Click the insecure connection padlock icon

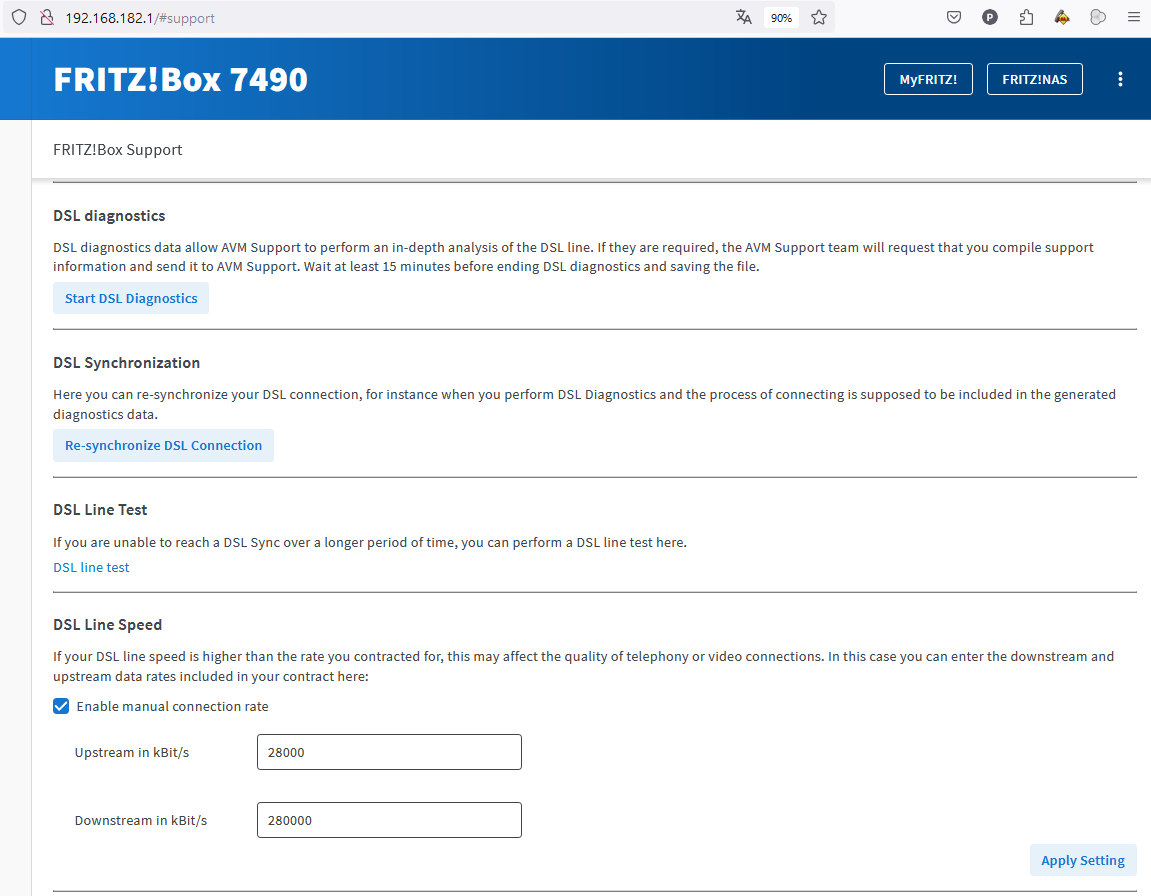pos(45,17)
